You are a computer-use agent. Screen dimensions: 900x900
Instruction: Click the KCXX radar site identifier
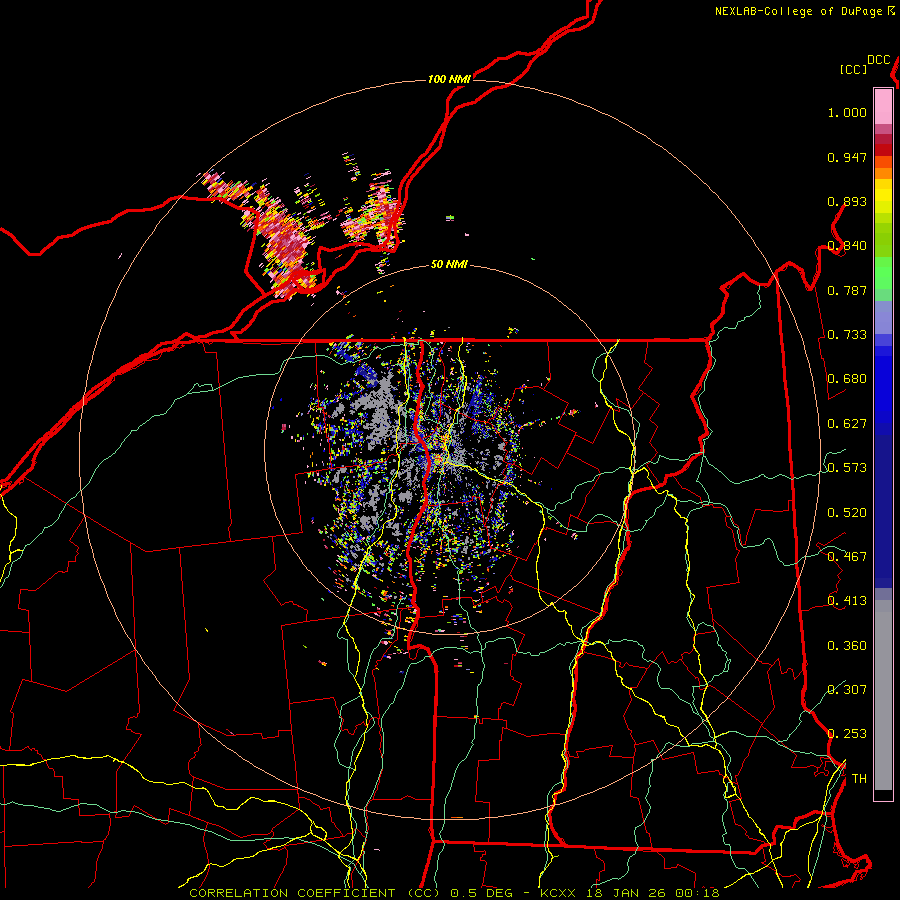[x=557, y=893]
